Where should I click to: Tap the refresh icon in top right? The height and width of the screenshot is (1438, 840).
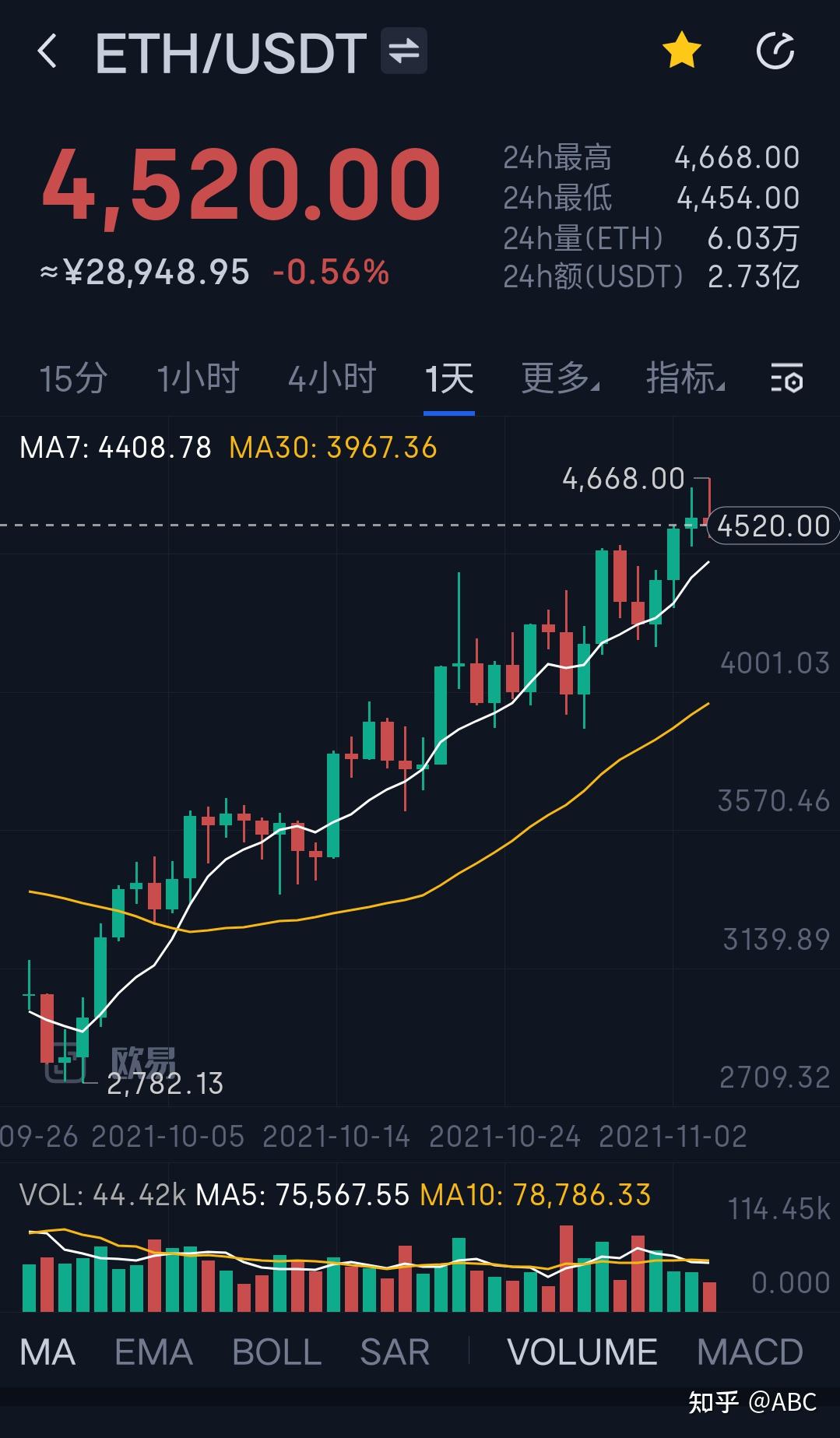775,51
